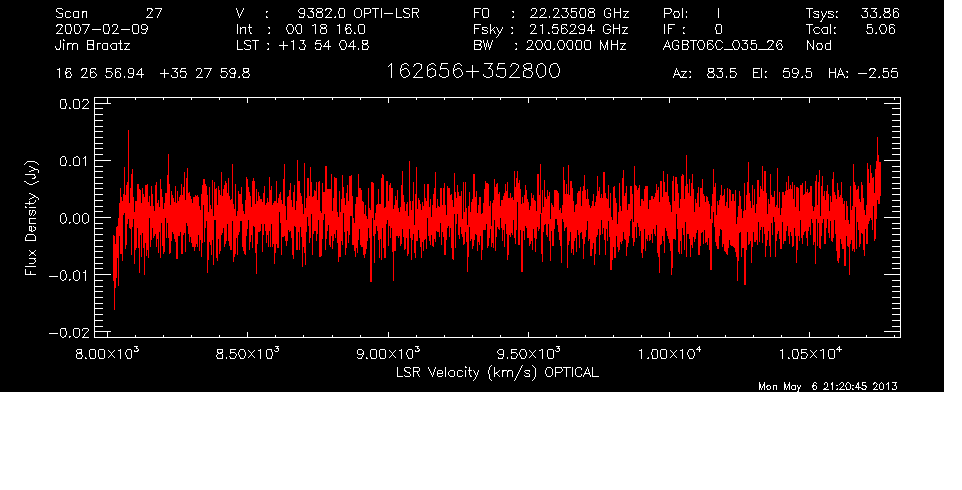The width and height of the screenshot is (962, 490).
Task: Select Pol value I
Action: (718, 13)
